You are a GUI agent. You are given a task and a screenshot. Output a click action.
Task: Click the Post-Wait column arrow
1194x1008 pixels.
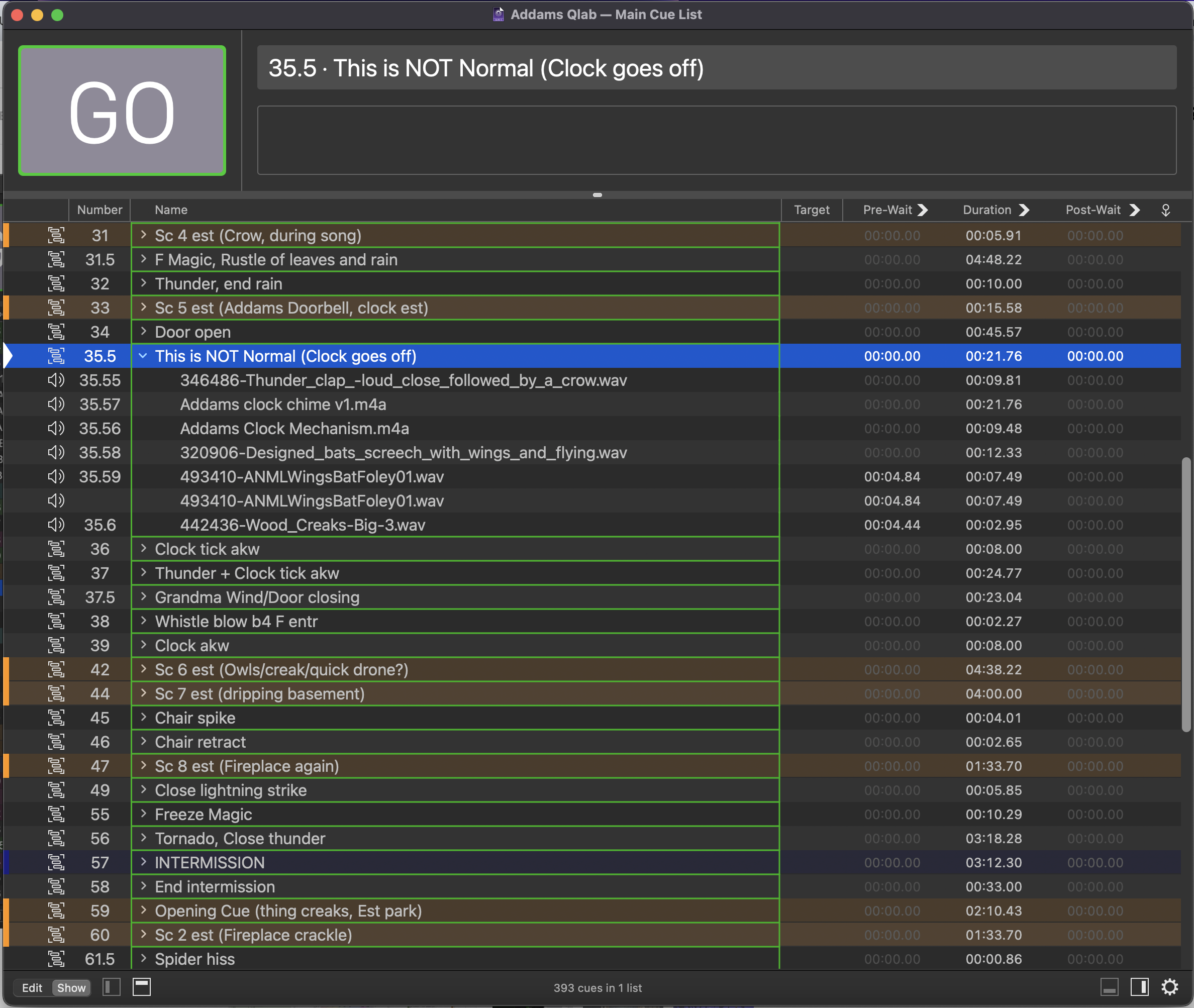pyautogui.click(x=1135, y=210)
